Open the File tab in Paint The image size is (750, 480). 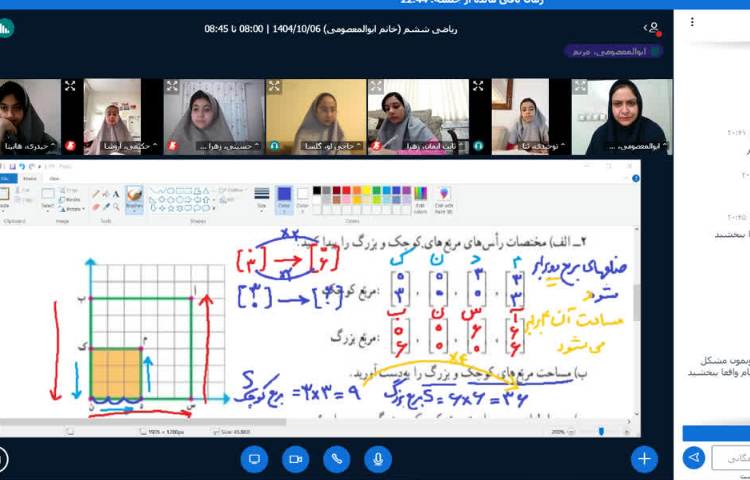pyautogui.click(x=6, y=179)
